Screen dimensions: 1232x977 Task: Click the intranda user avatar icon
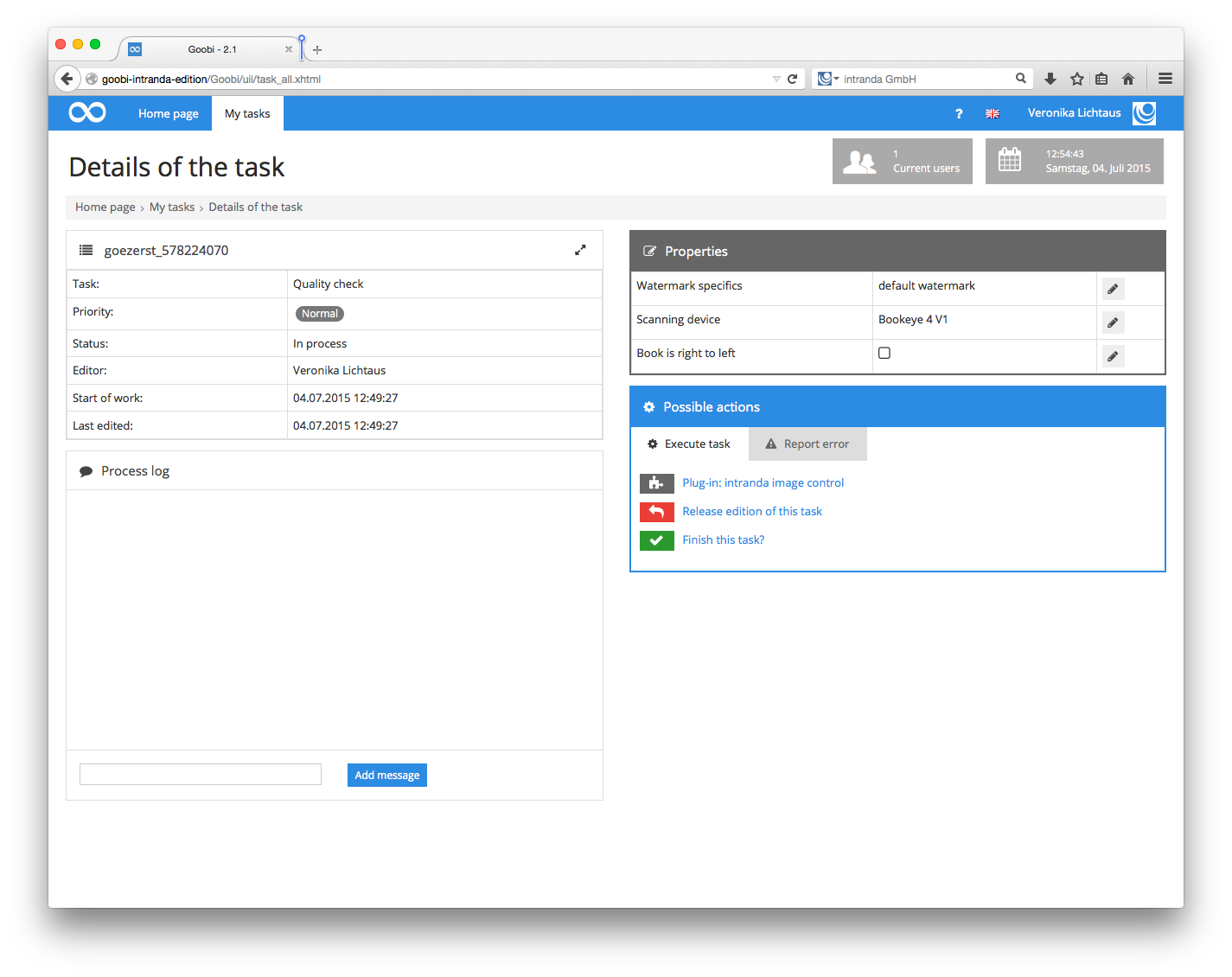tap(1145, 113)
